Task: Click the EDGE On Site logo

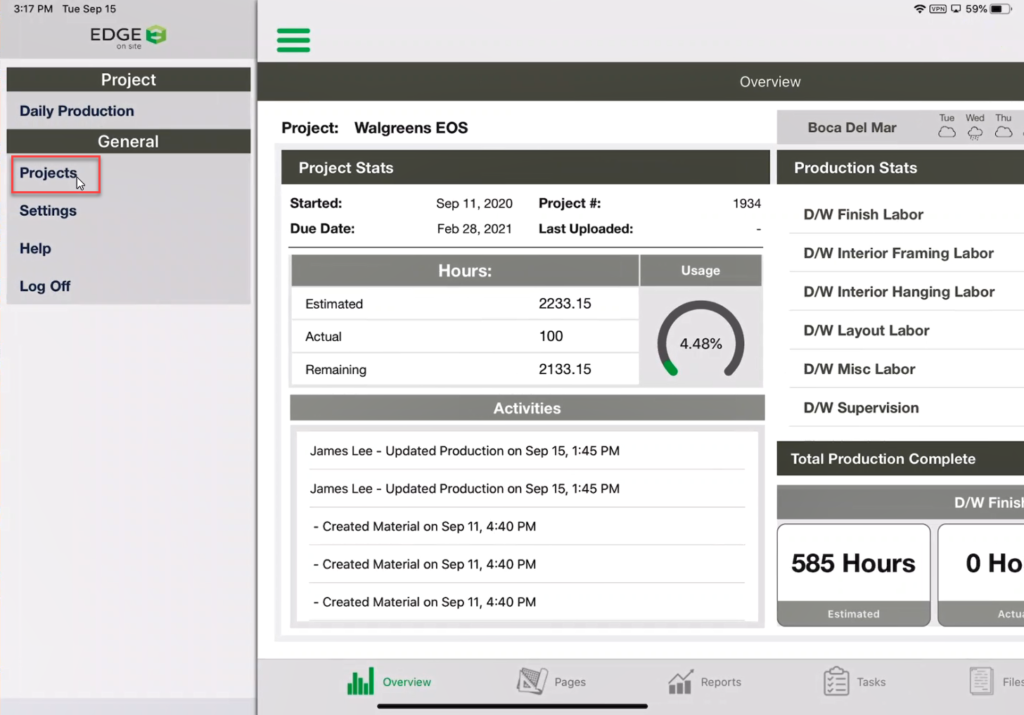Action: click(128, 37)
